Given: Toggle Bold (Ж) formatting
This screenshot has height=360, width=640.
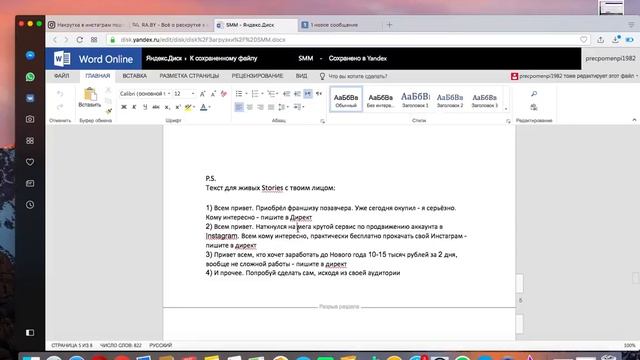Looking at the screenshot, I should (124, 107).
